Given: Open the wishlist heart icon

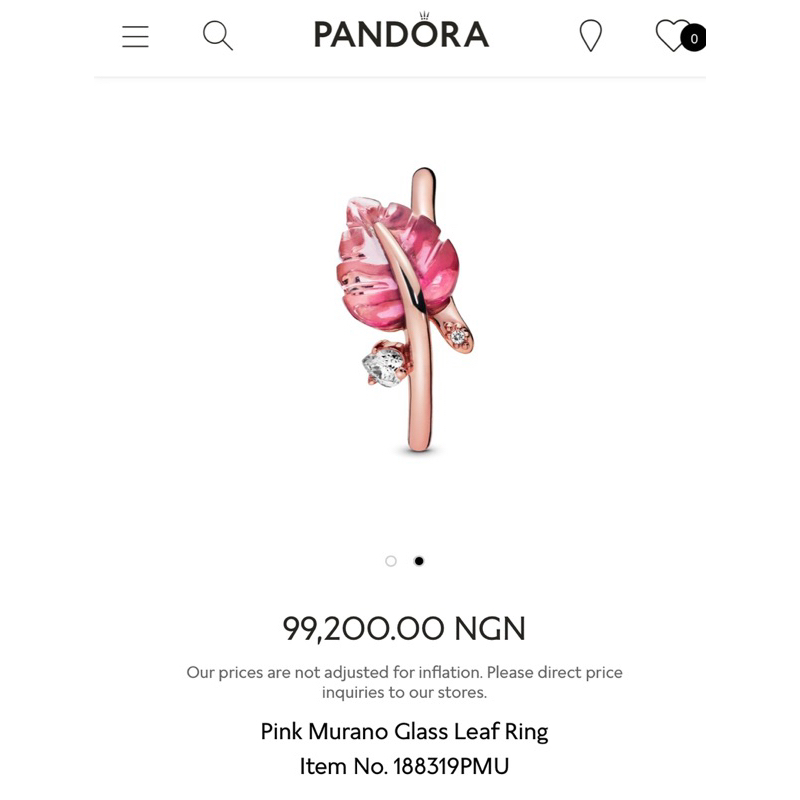Looking at the screenshot, I should click(672, 35).
